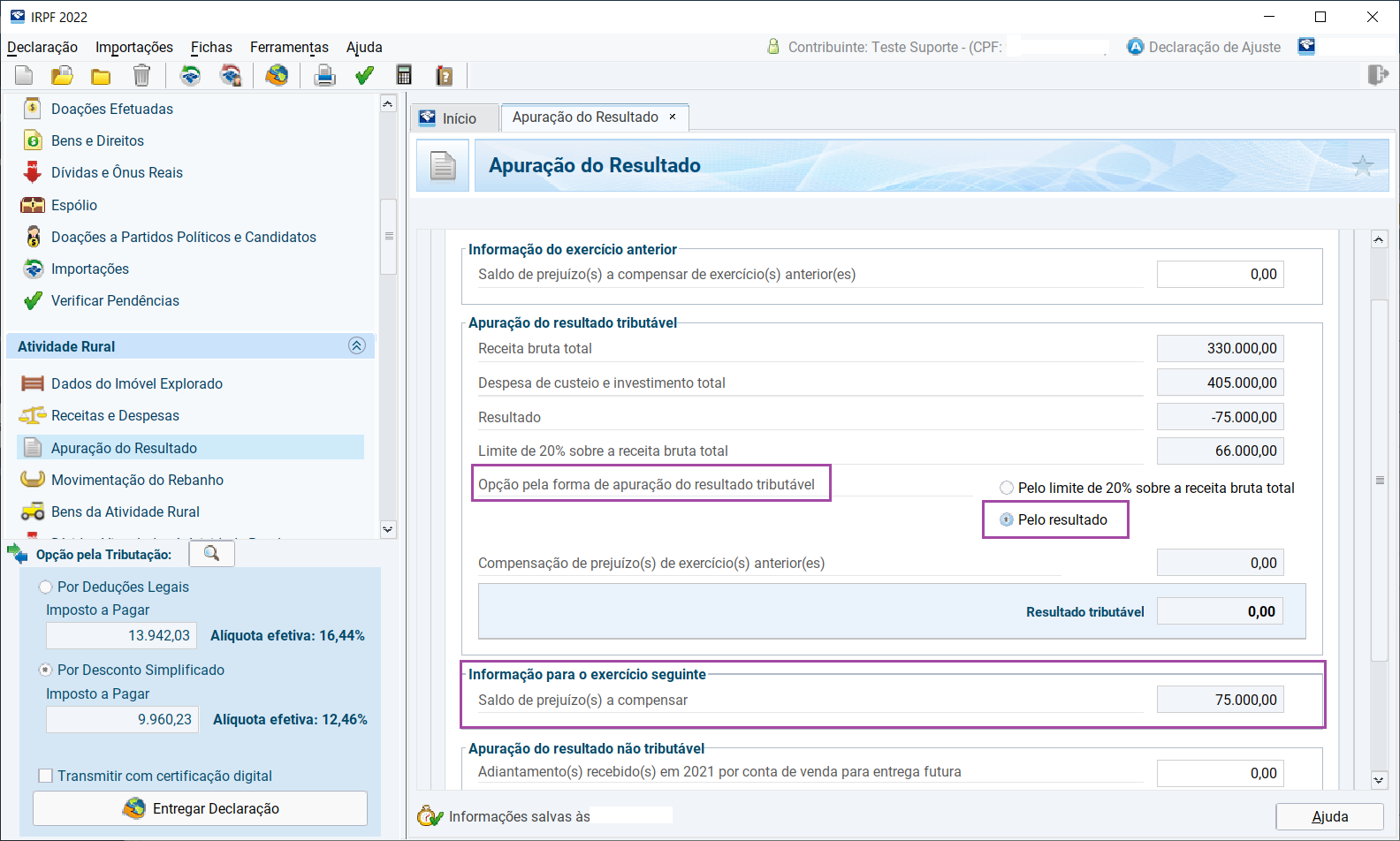
Task: Click the Imposto a Pagar value 13.942,03
Action: (x=121, y=635)
